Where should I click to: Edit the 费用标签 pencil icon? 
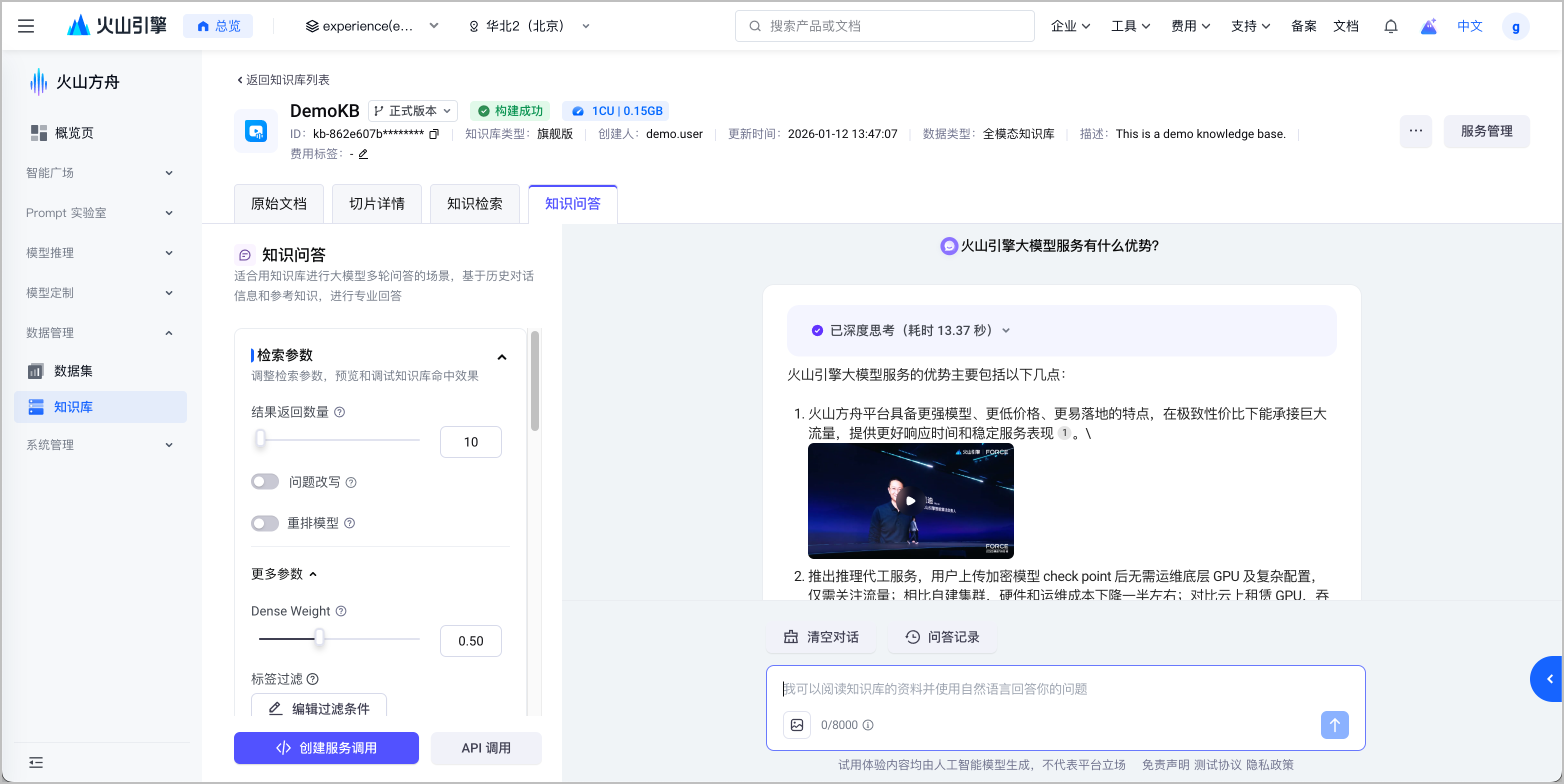pyautogui.click(x=363, y=154)
